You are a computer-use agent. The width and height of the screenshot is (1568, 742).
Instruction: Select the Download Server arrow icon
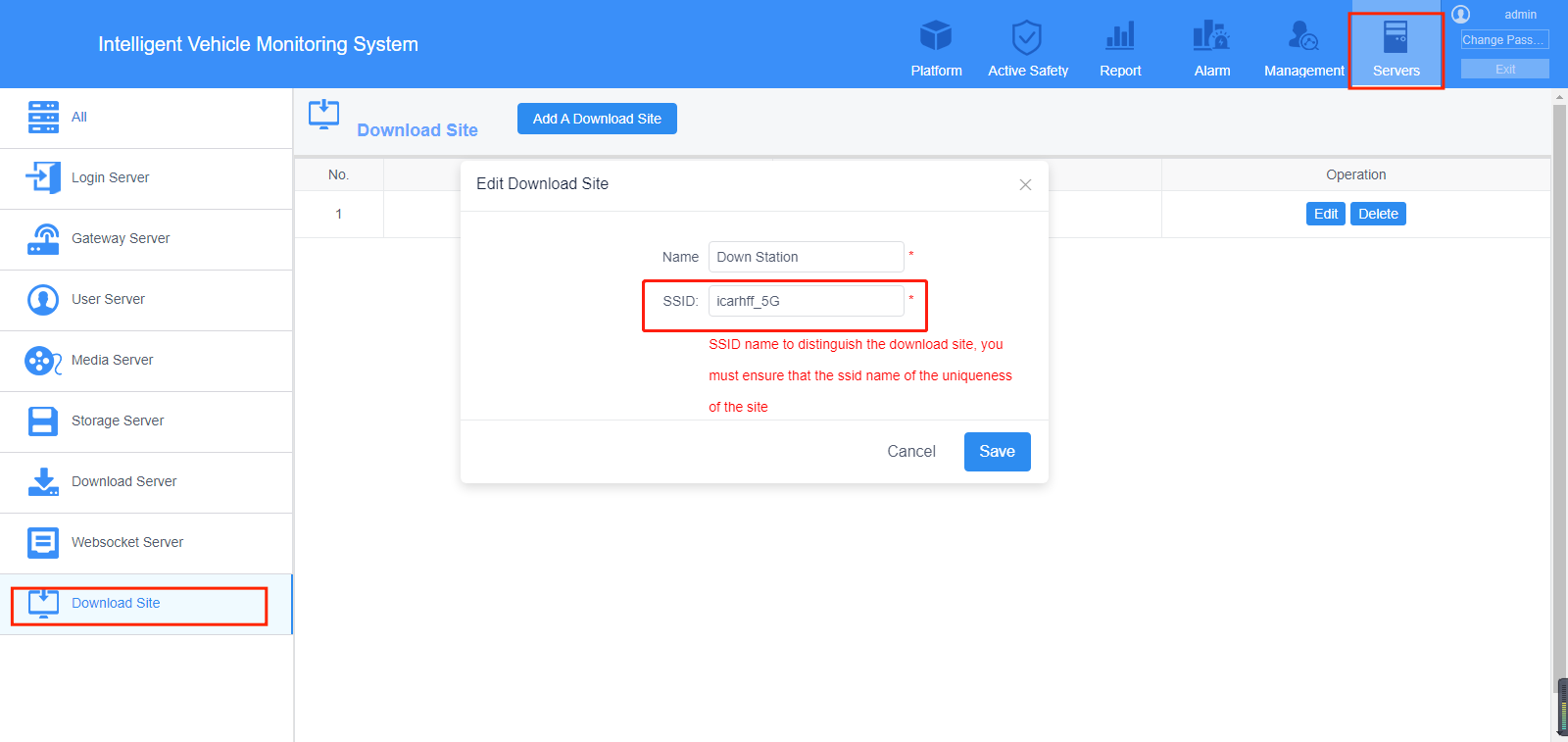click(43, 481)
